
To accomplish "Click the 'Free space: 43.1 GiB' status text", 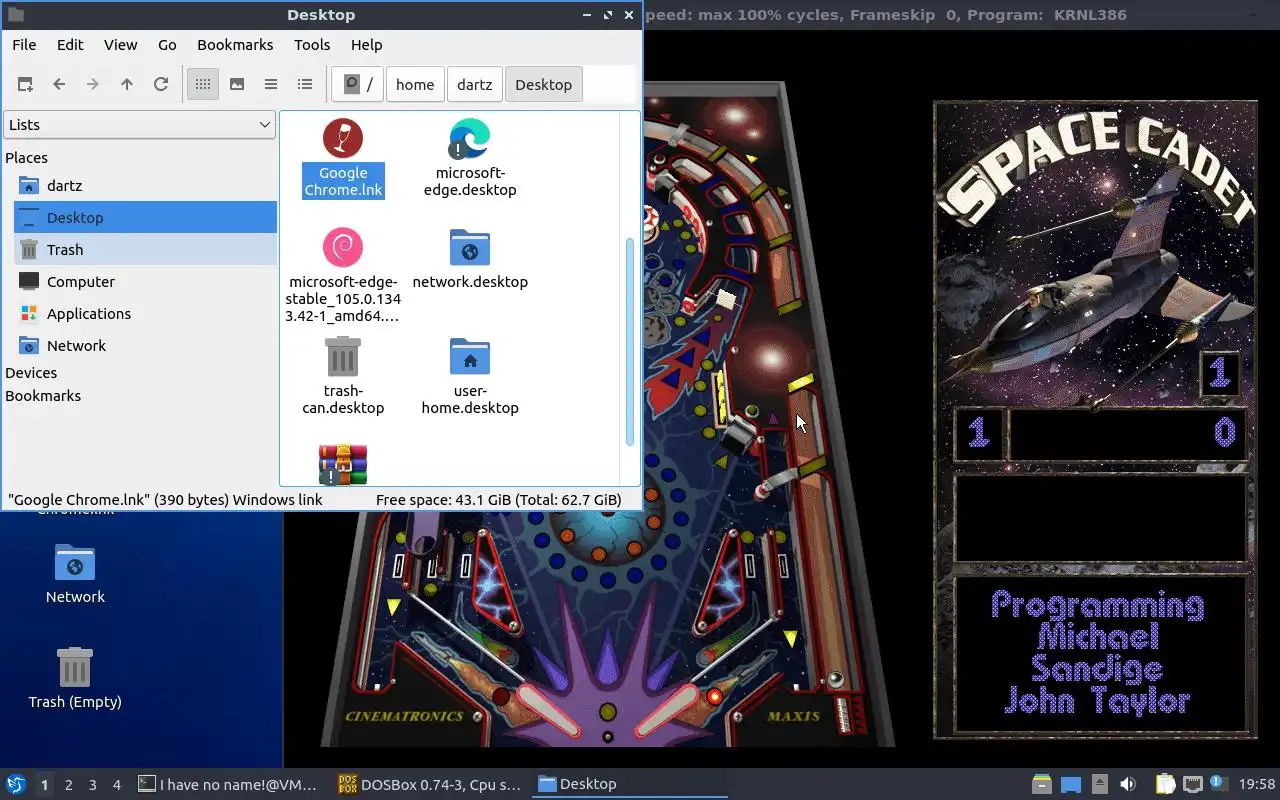I will 498,500.
